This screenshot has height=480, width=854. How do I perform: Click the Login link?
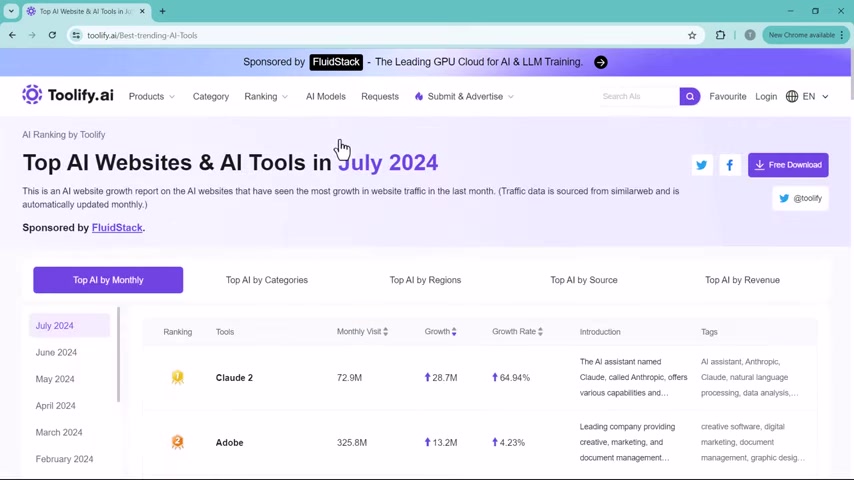pyautogui.click(x=766, y=96)
